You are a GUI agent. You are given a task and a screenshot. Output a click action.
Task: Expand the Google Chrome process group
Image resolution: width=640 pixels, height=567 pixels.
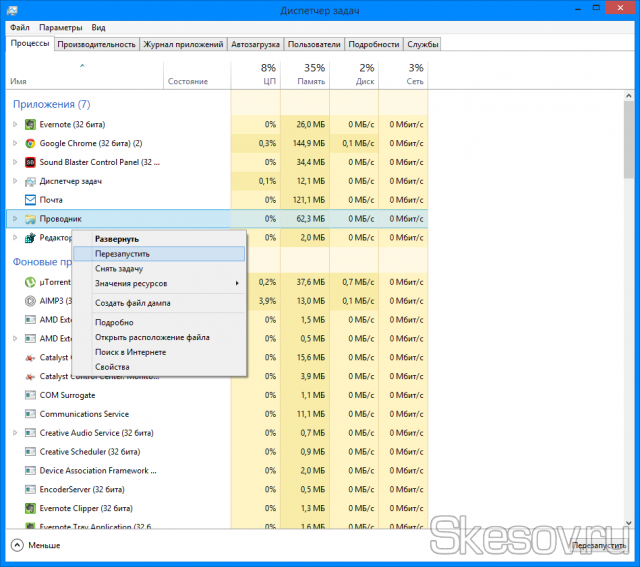(x=15, y=143)
